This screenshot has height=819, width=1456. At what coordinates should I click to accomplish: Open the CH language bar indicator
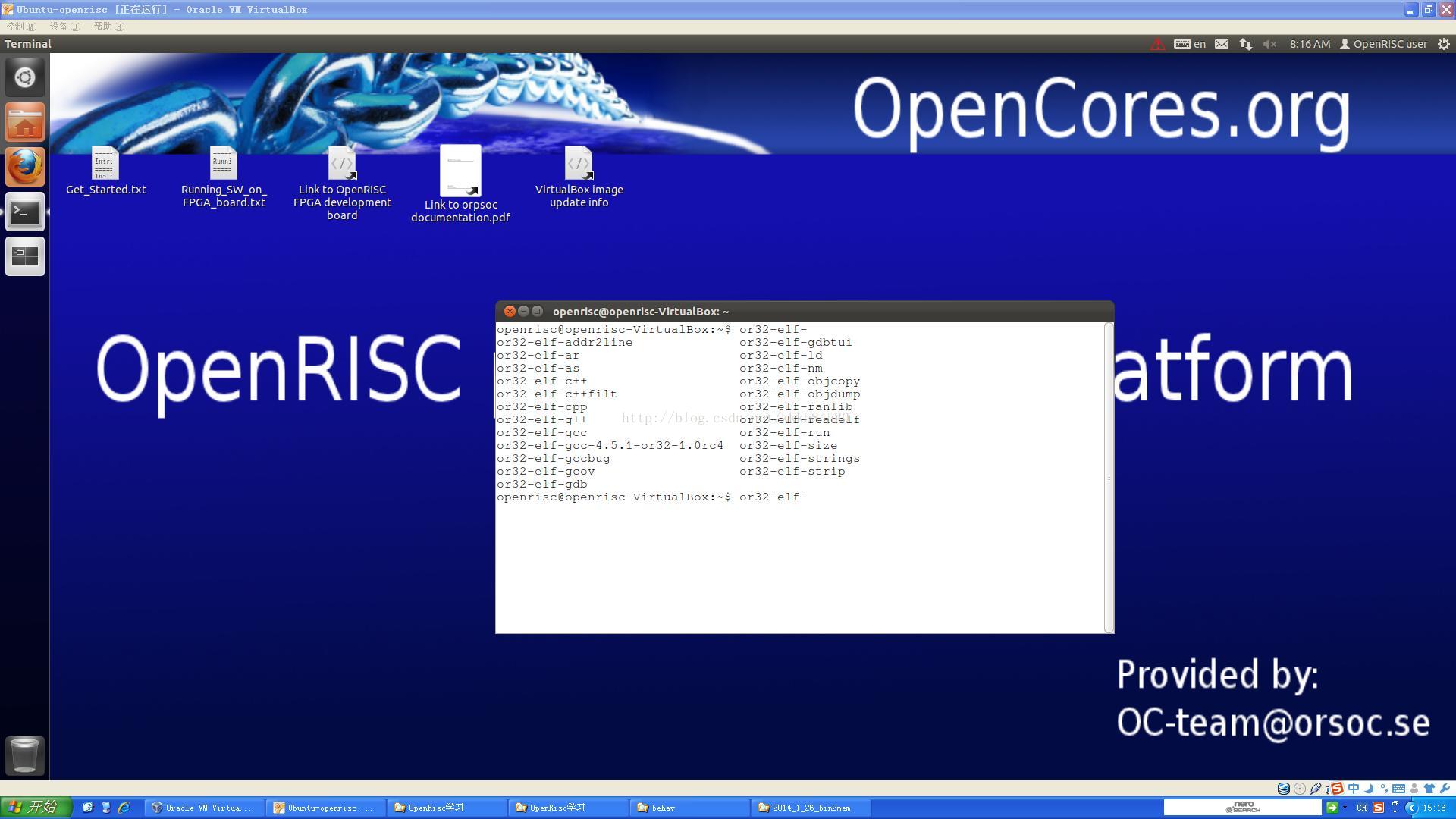tap(1361, 808)
